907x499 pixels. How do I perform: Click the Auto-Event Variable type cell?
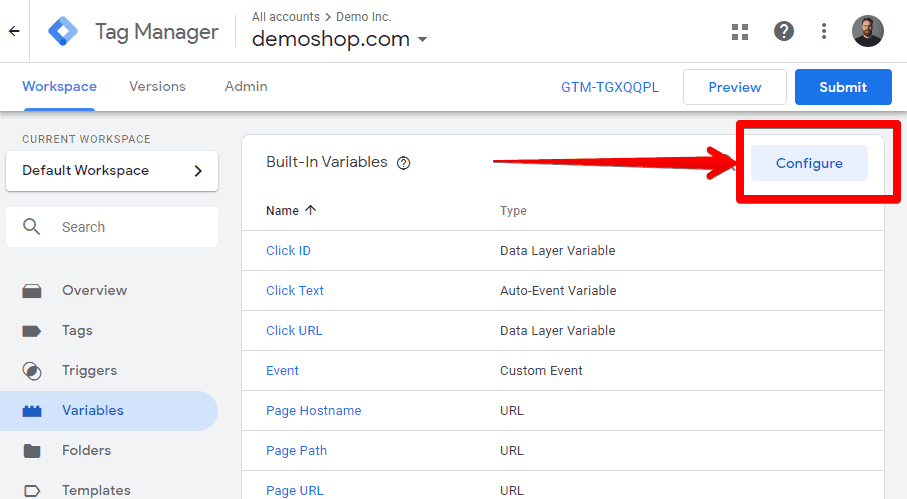[x=558, y=290]
